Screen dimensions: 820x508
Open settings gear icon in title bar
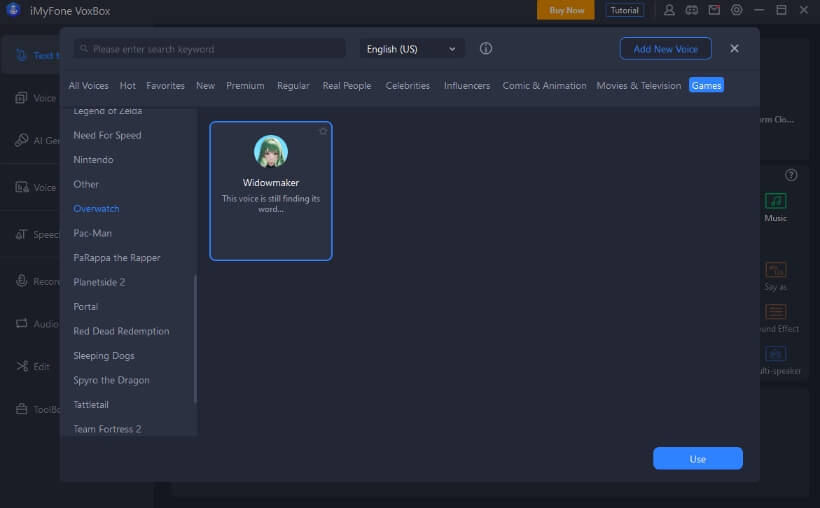(x=736, y=10)
